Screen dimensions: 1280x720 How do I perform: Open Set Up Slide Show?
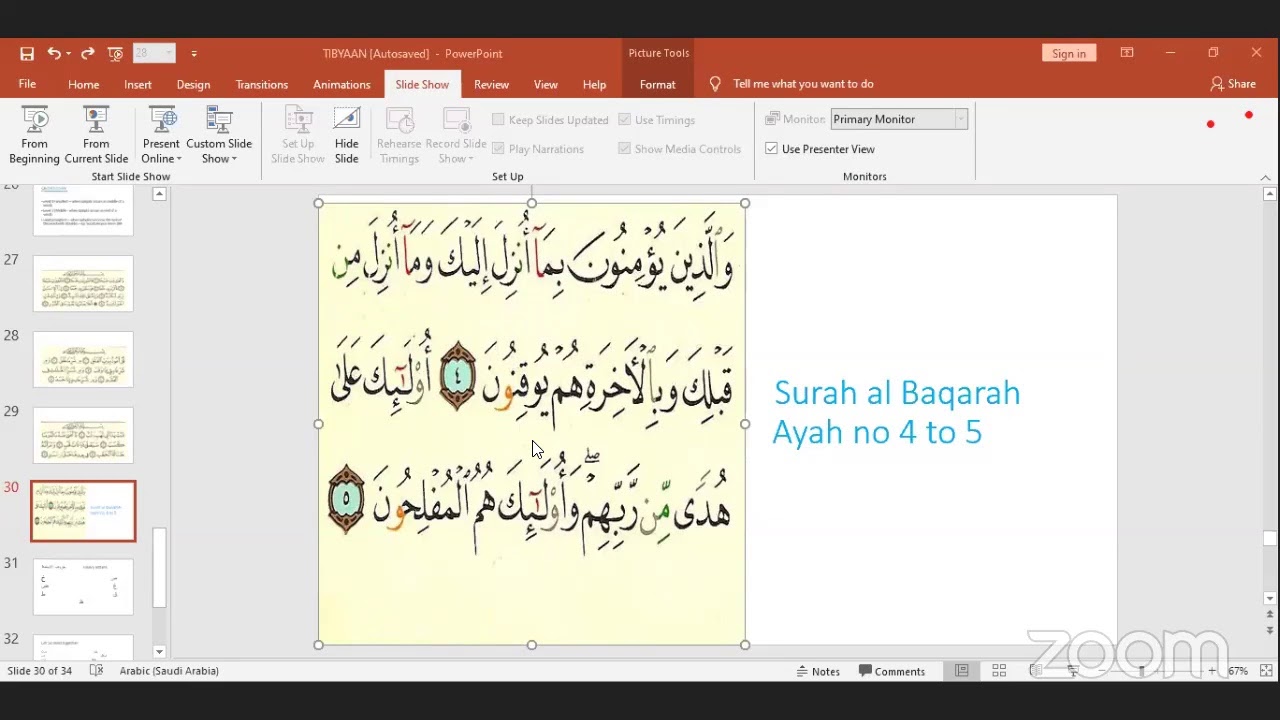(x=298, y=136)
